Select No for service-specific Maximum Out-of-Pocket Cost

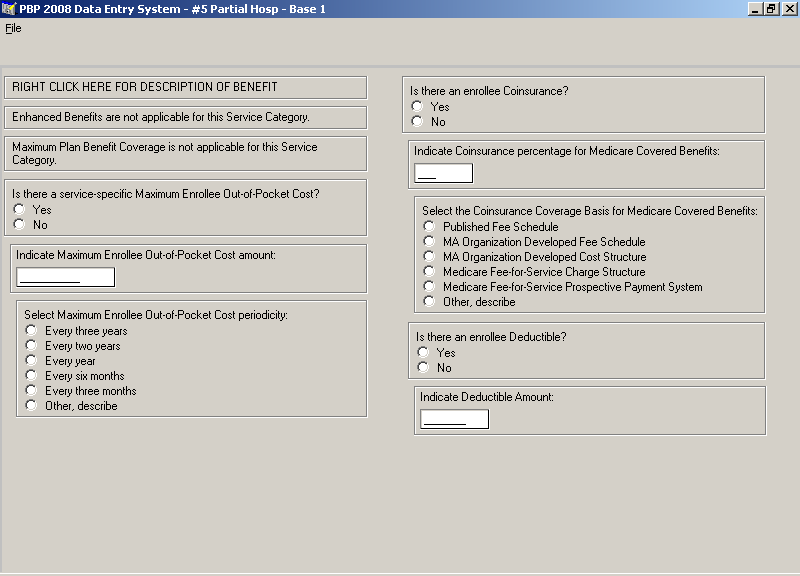19,224
